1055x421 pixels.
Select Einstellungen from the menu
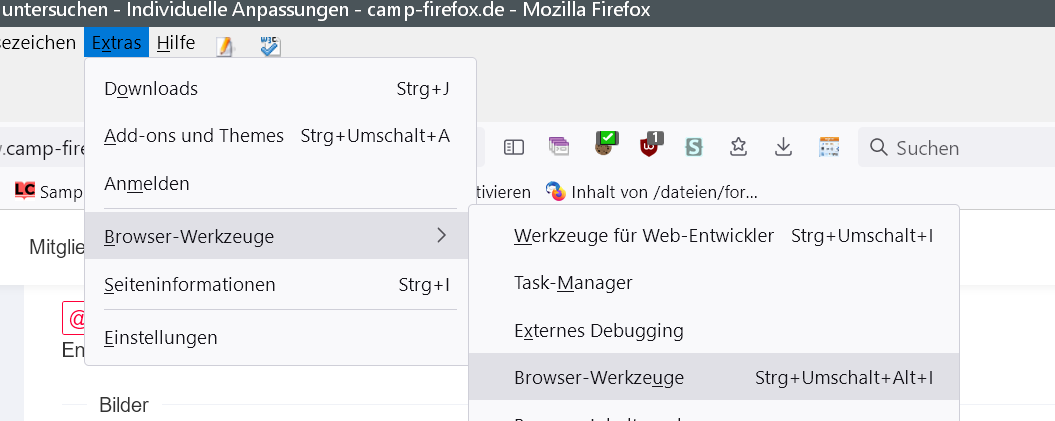[x=160, y=338]
